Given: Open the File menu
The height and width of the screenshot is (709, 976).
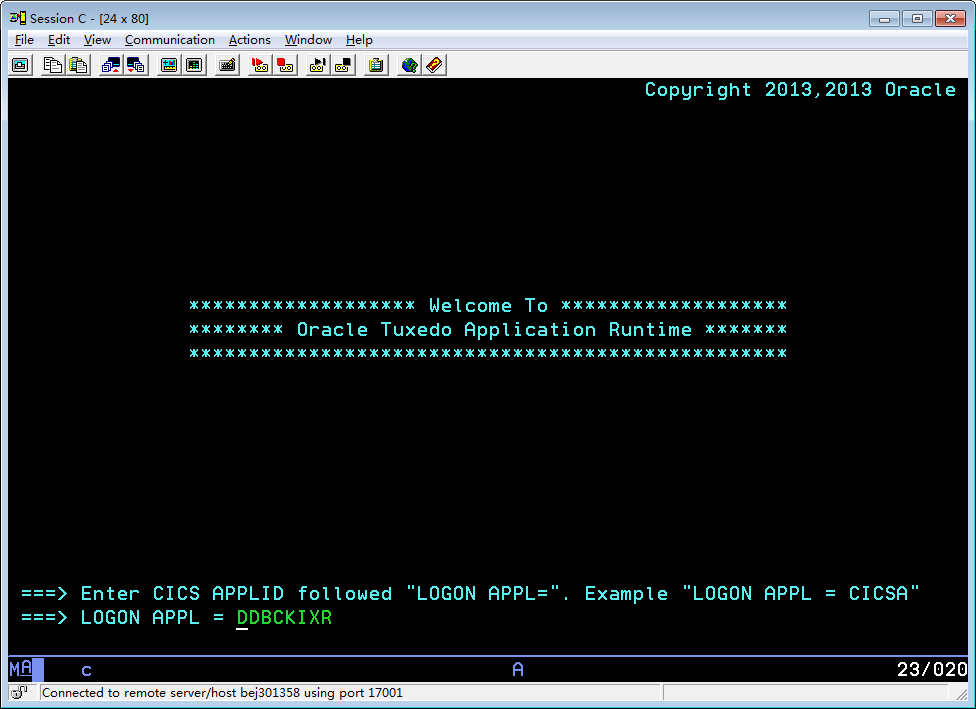Looking at the screenshot, I should (24, 40).
